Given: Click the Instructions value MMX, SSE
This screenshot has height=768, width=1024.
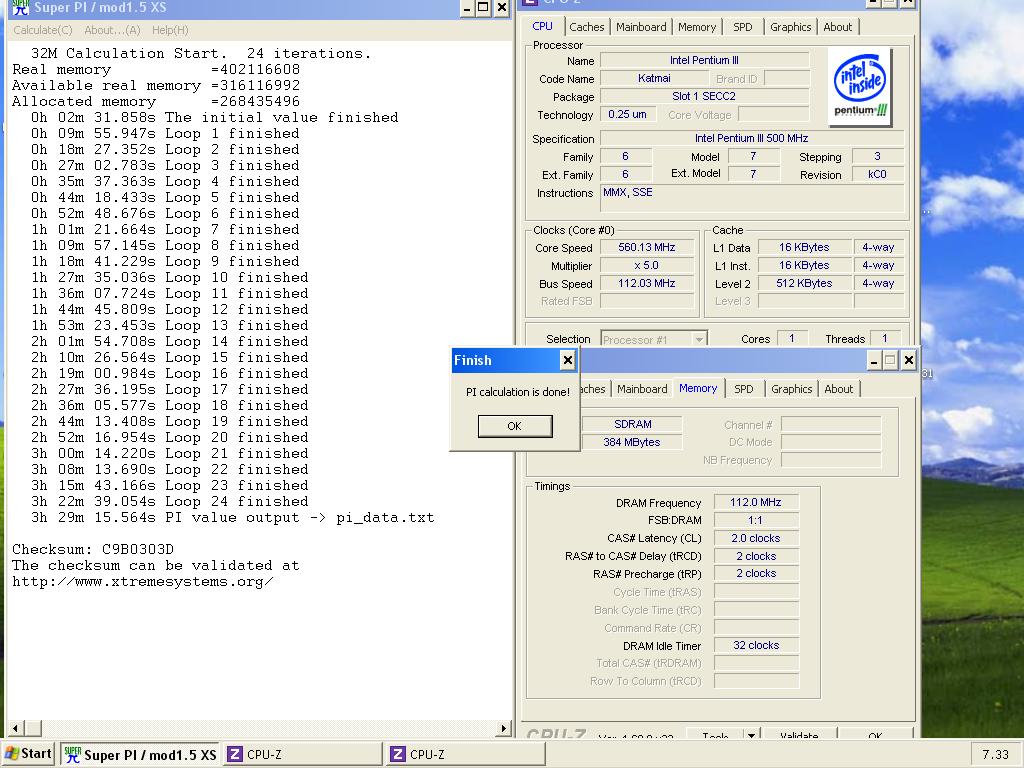Looking at the screenshot, I should (x=752, y=199).
